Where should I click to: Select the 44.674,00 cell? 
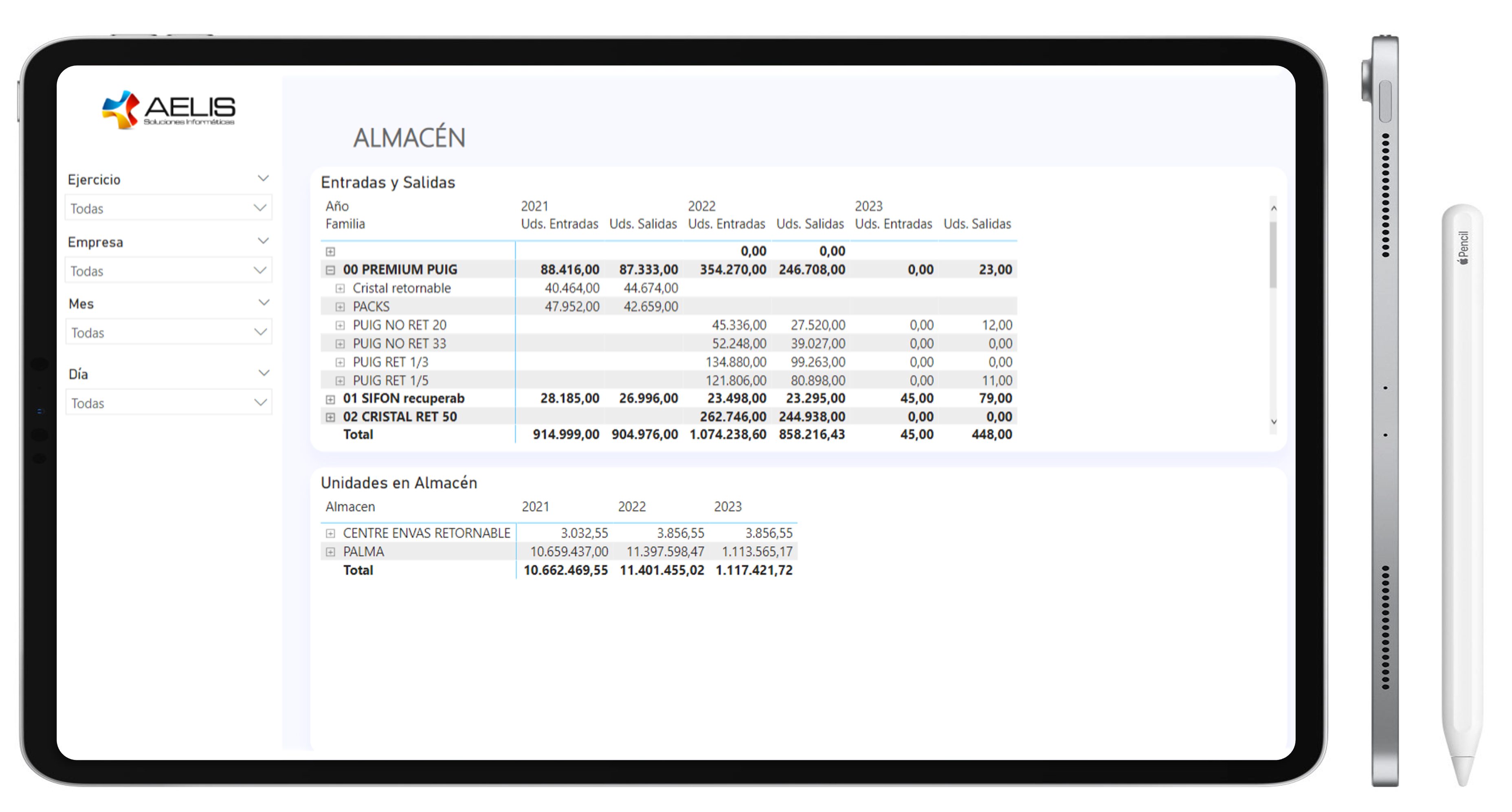tap(651, 288)
